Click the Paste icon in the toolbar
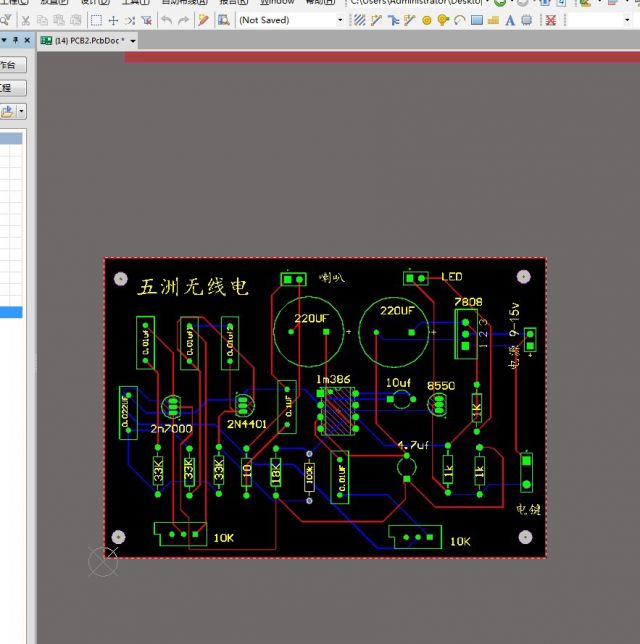Viewport: 640px width, 644px height. pos(59,20)
